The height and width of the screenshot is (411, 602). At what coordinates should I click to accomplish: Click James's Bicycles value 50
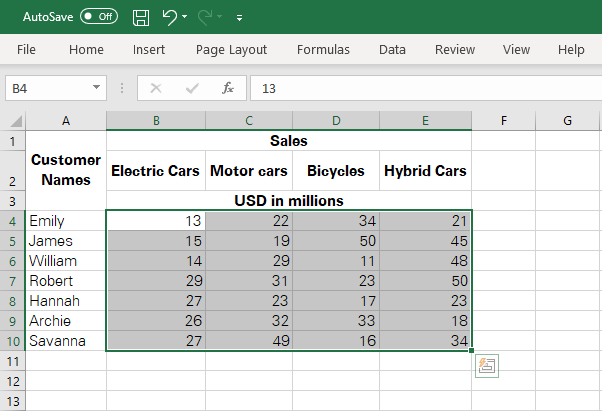336,241
